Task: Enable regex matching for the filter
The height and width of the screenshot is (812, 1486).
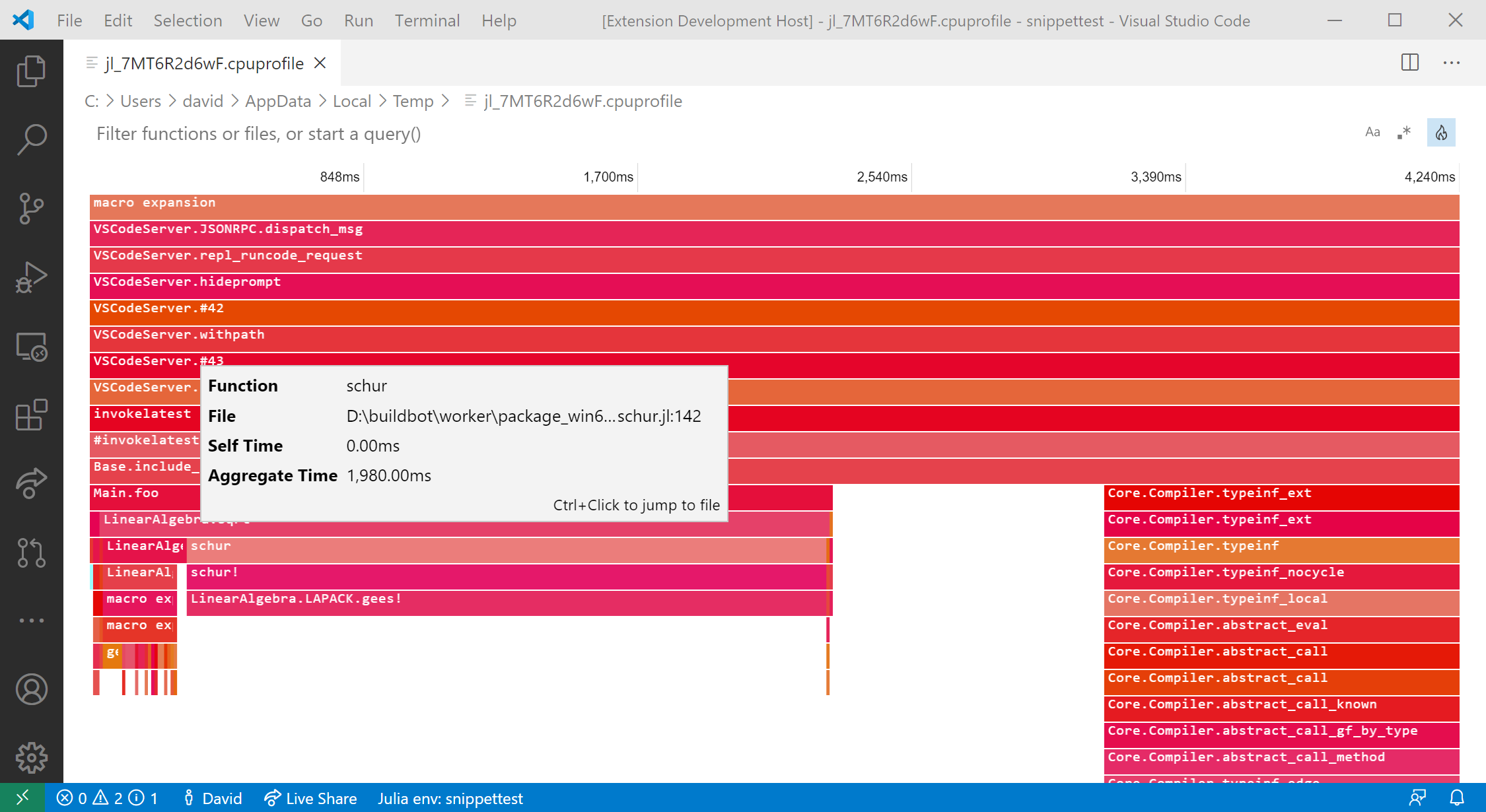Action: 1404,132
